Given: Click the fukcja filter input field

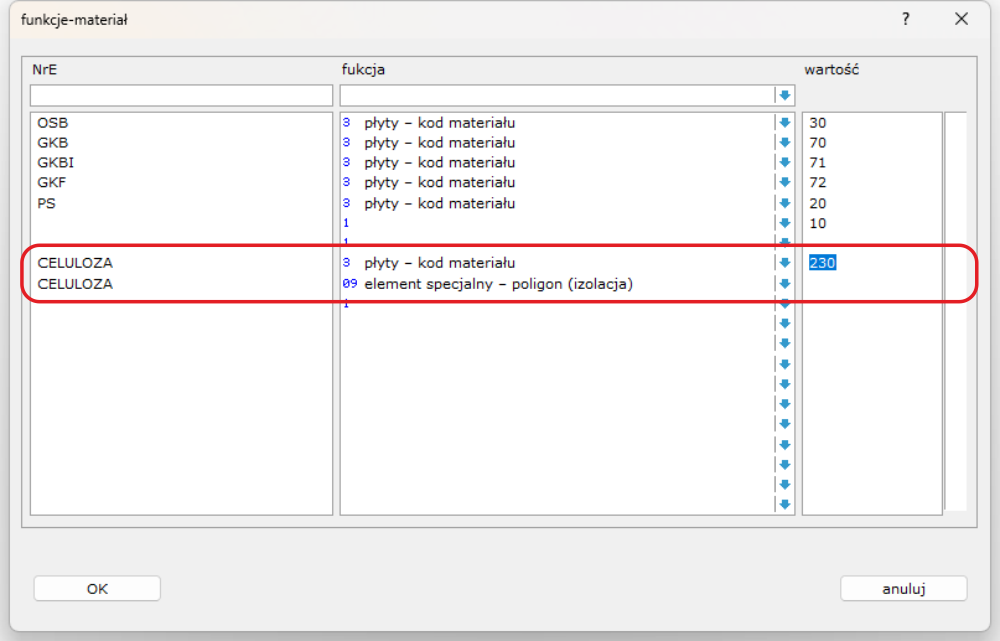Looking at the screenshot, I should 557,95.
